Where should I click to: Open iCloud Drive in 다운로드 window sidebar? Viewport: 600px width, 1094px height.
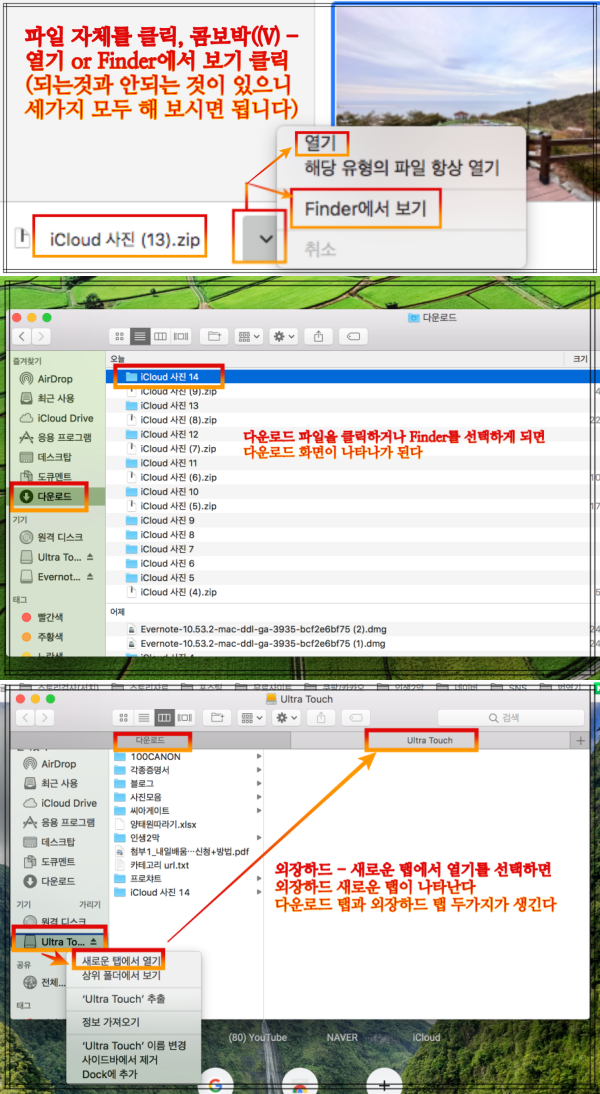click(56, 418)
